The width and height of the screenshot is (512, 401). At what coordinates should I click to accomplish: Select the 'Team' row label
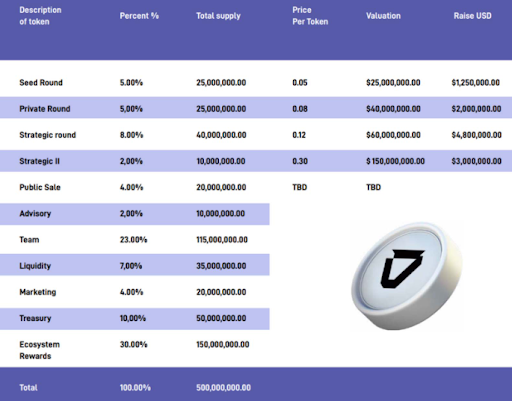[29, 240]
